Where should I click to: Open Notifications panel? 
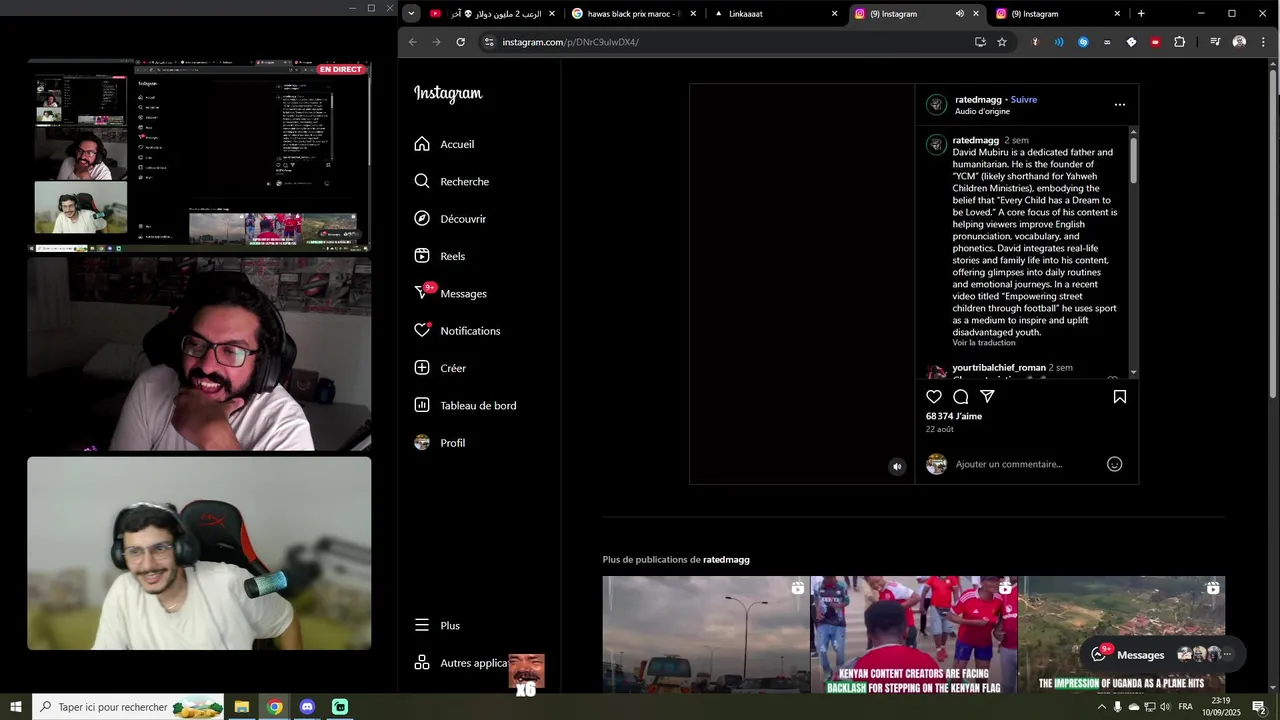pyautogui.click(x=457, y=331)
